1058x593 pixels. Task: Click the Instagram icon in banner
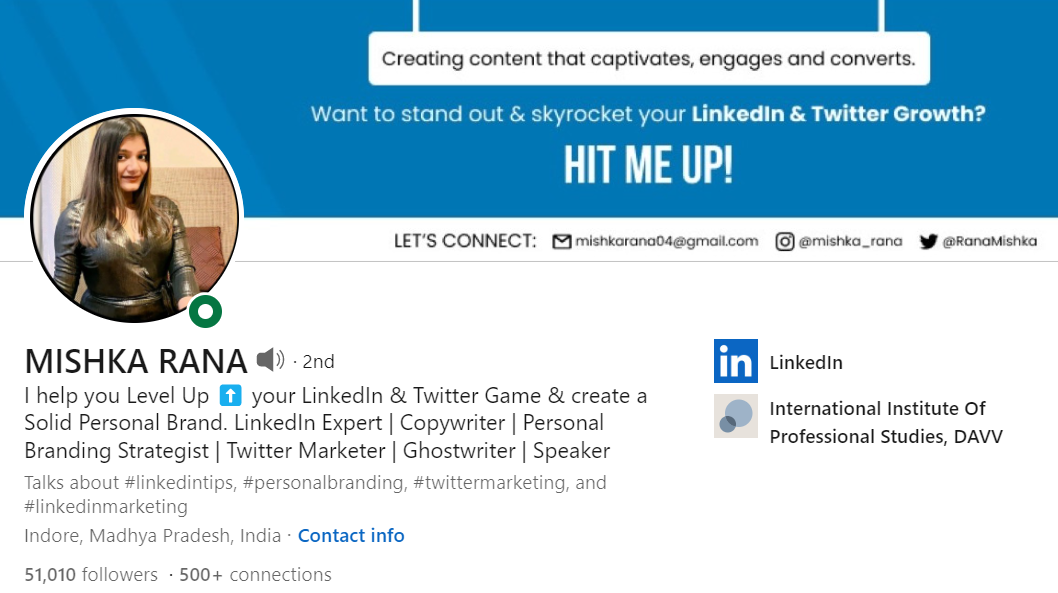[784, 242]
